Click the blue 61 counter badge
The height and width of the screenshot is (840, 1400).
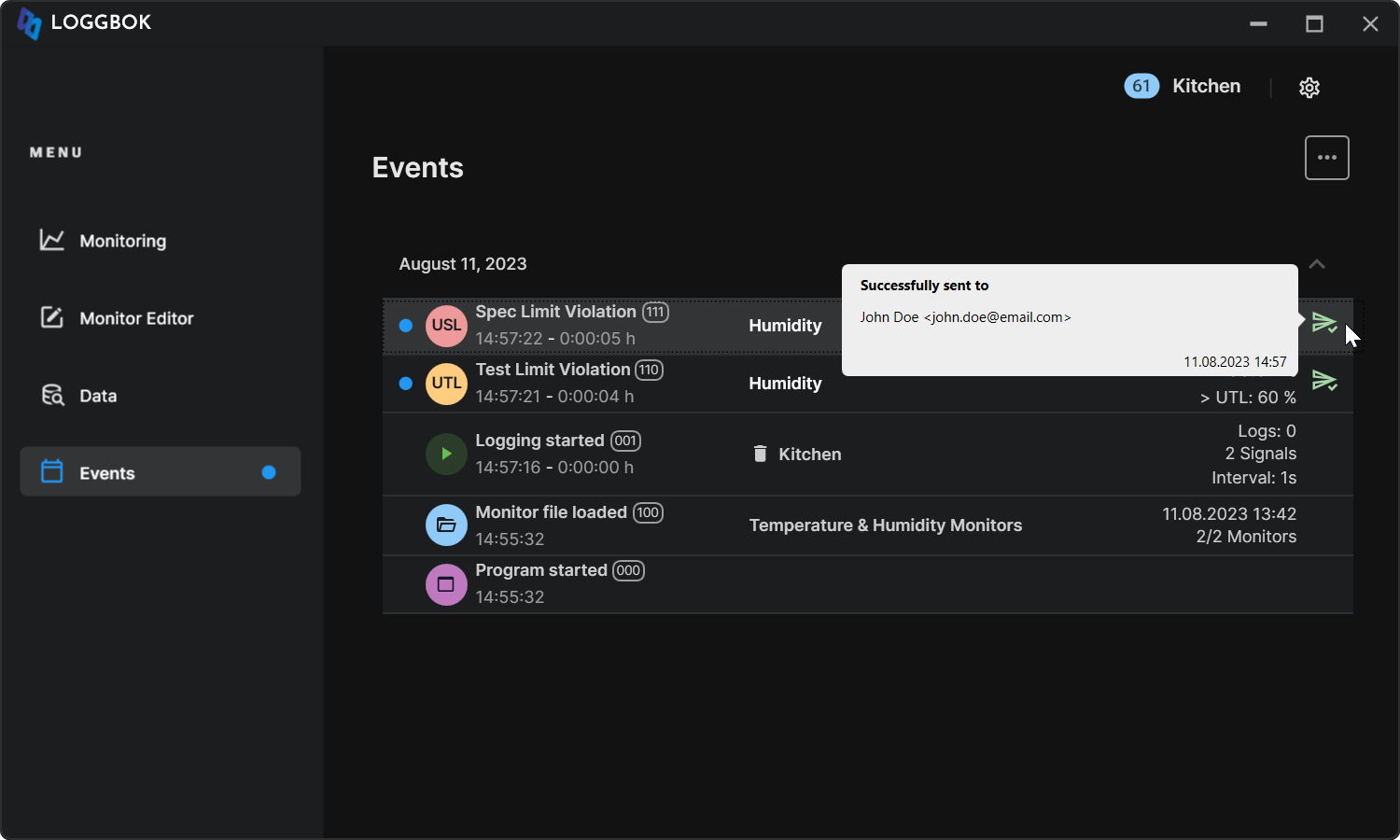(x=1141, y=86)
